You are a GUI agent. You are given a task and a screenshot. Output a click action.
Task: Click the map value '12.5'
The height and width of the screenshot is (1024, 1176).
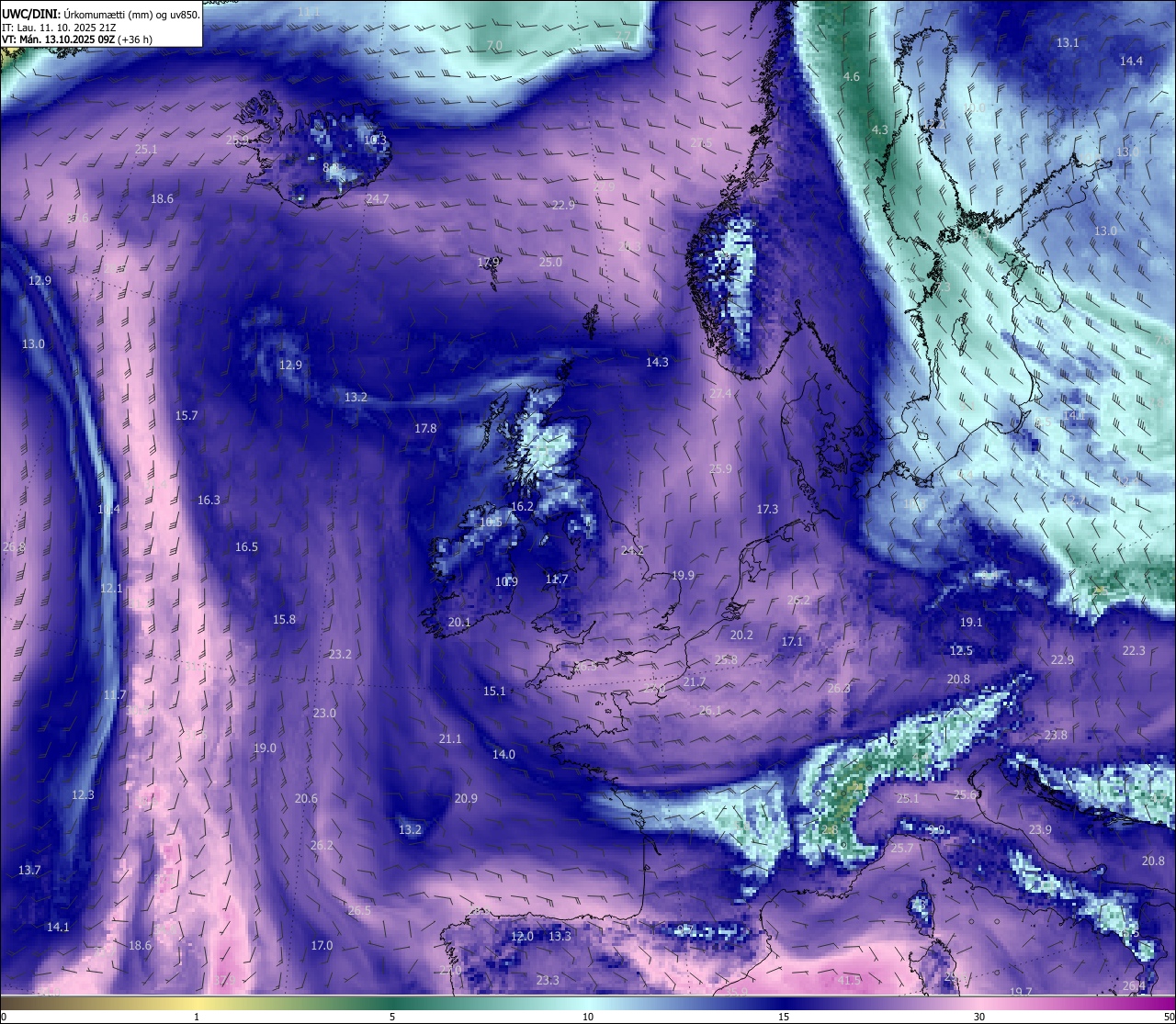point(961,650)
